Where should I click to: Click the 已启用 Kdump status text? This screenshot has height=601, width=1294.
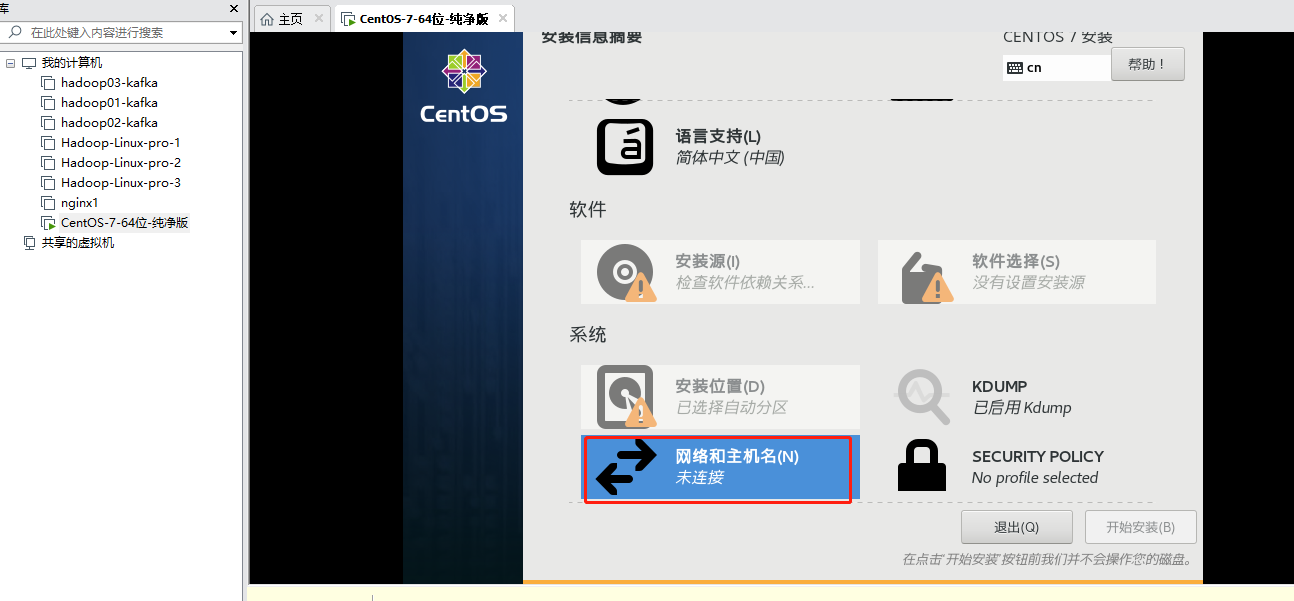(1021, 408)
